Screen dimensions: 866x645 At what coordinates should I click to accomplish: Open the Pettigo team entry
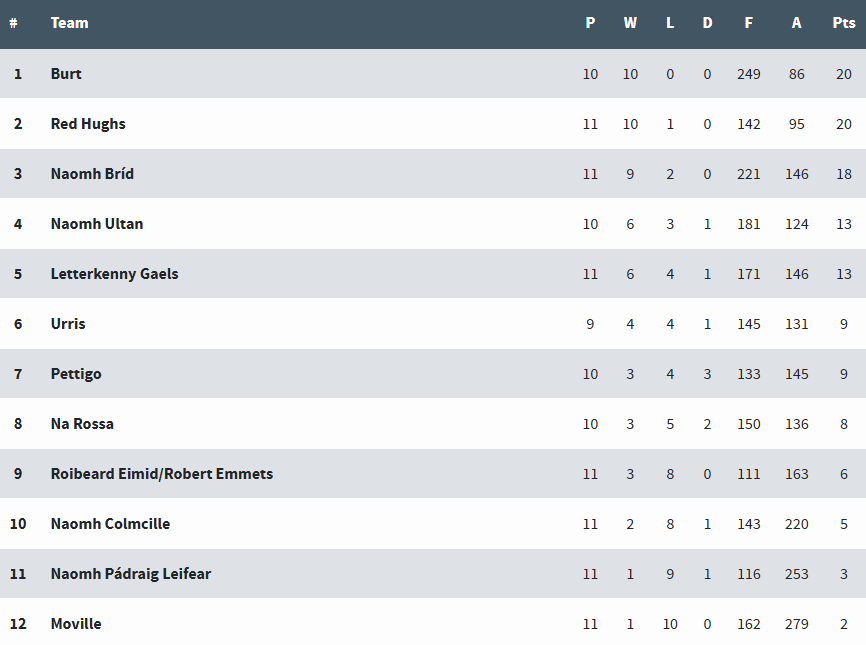76,374
